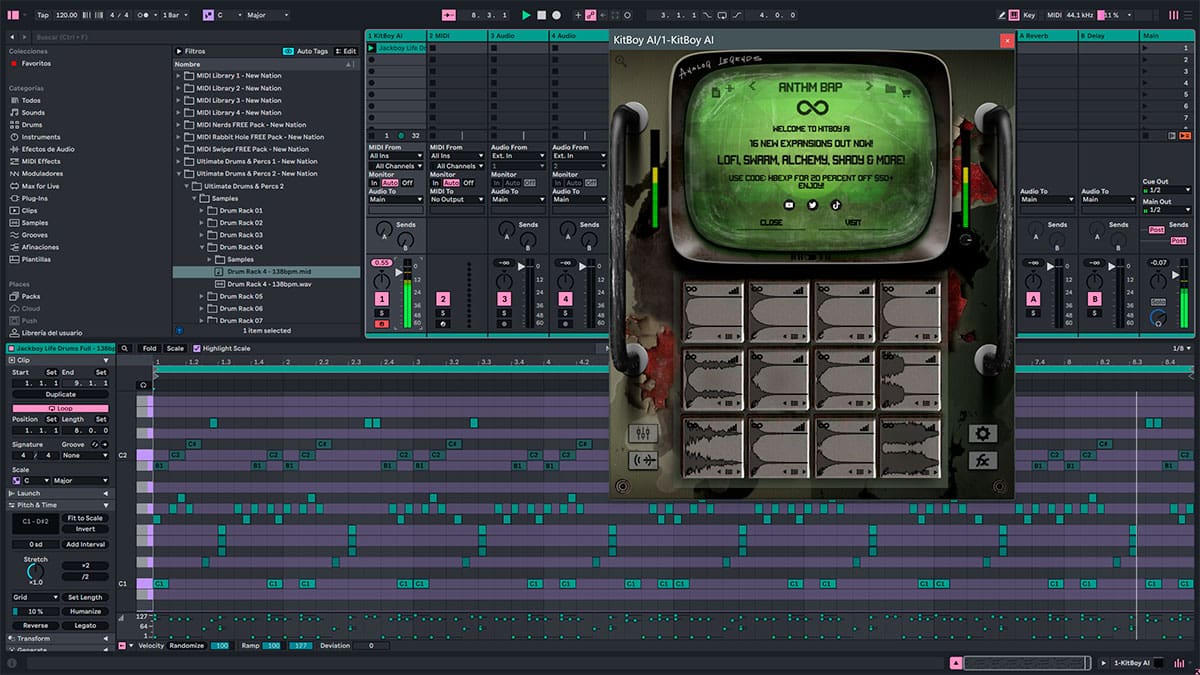Expand the Drum Rack 05 folder

click(x=202, y=296)
